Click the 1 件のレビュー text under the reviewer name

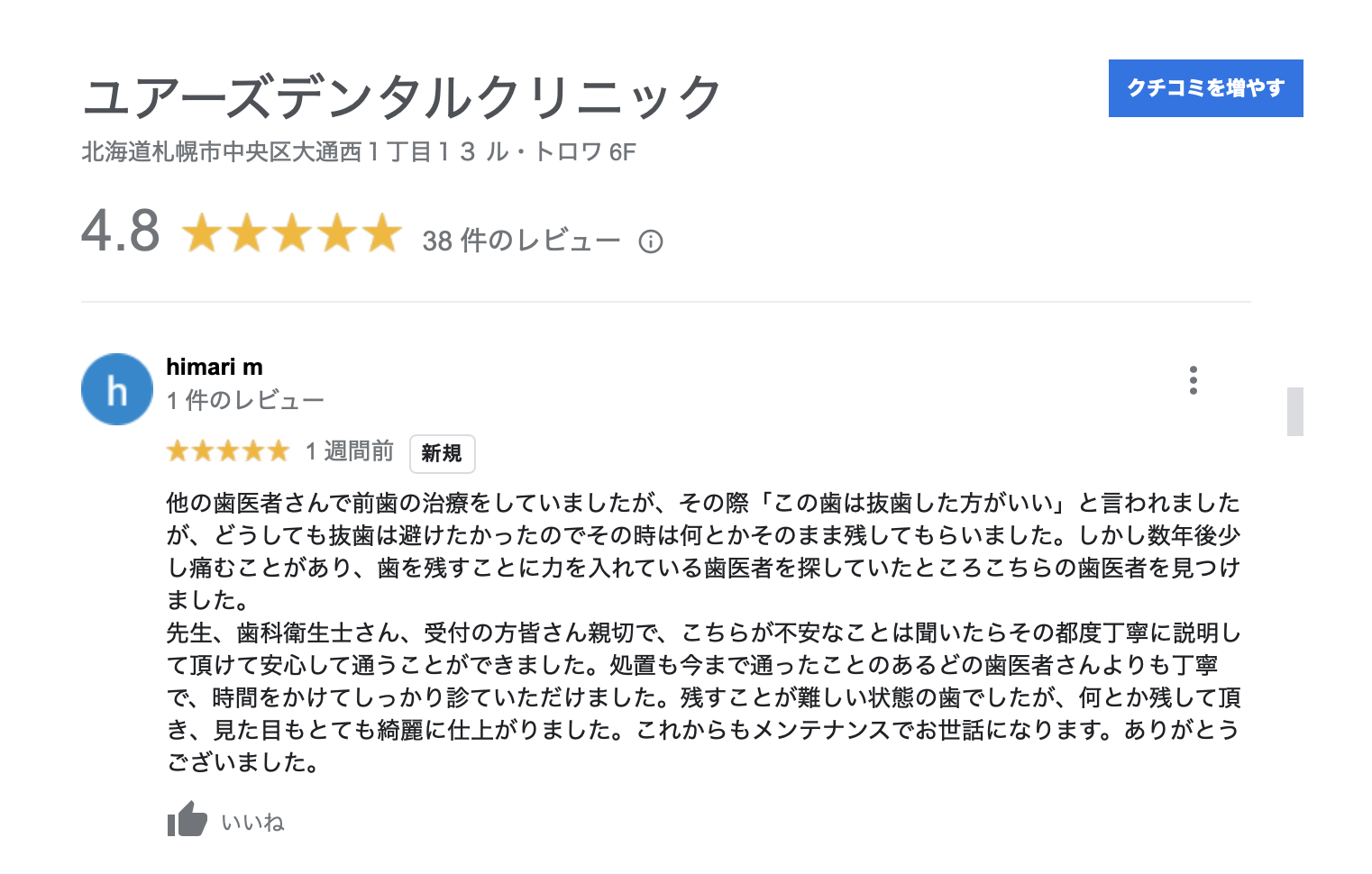click(245, 400)
